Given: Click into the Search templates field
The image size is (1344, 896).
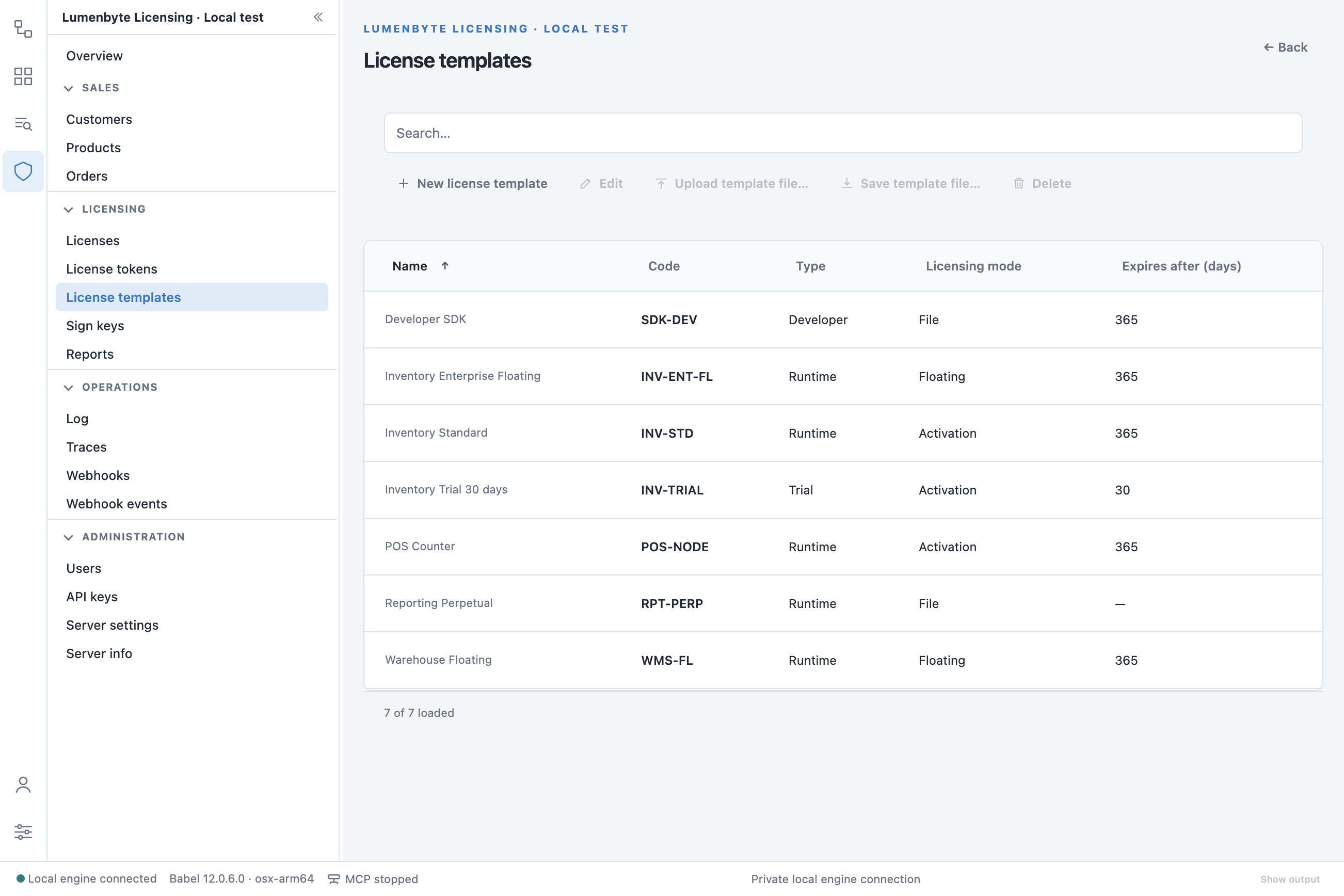Looking at the screenshot, I should tap(843, 133).
